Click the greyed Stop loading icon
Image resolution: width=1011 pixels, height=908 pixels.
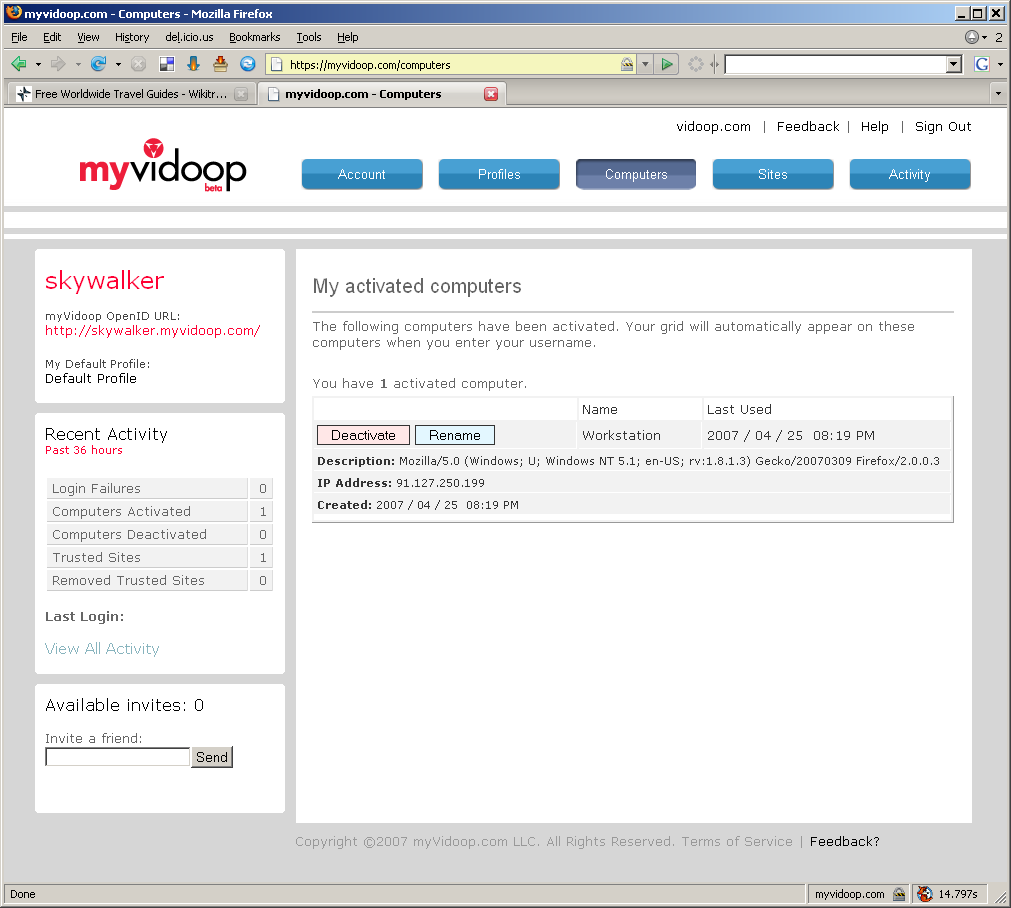click(x=138, y=64)
